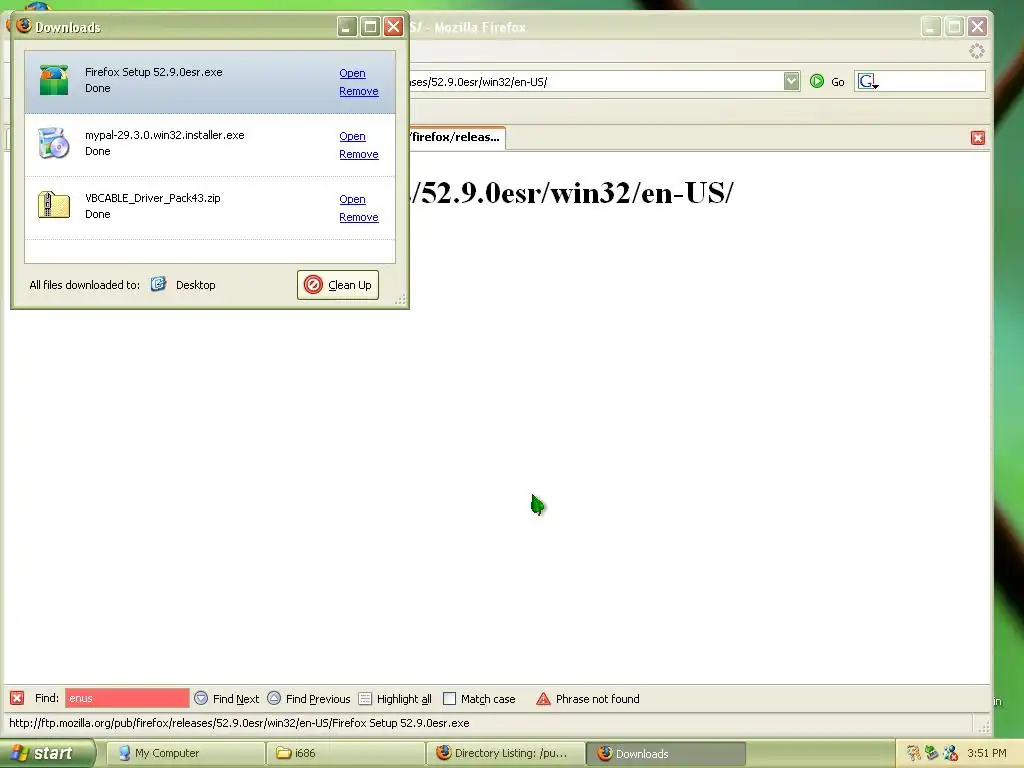Remove VBCABLE_Driver_Pack43.zip entry
1024x768 pixels.
point(359,217)
